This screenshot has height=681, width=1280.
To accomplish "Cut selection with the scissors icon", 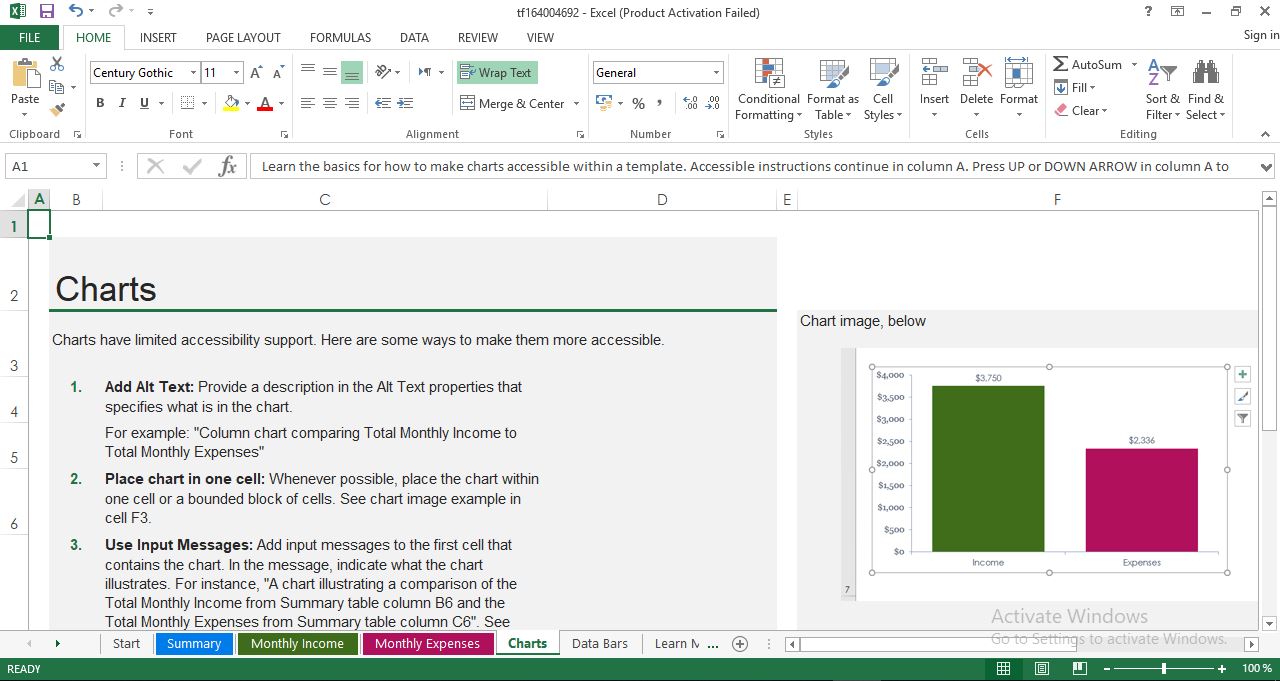I will (x=57, y=65).
